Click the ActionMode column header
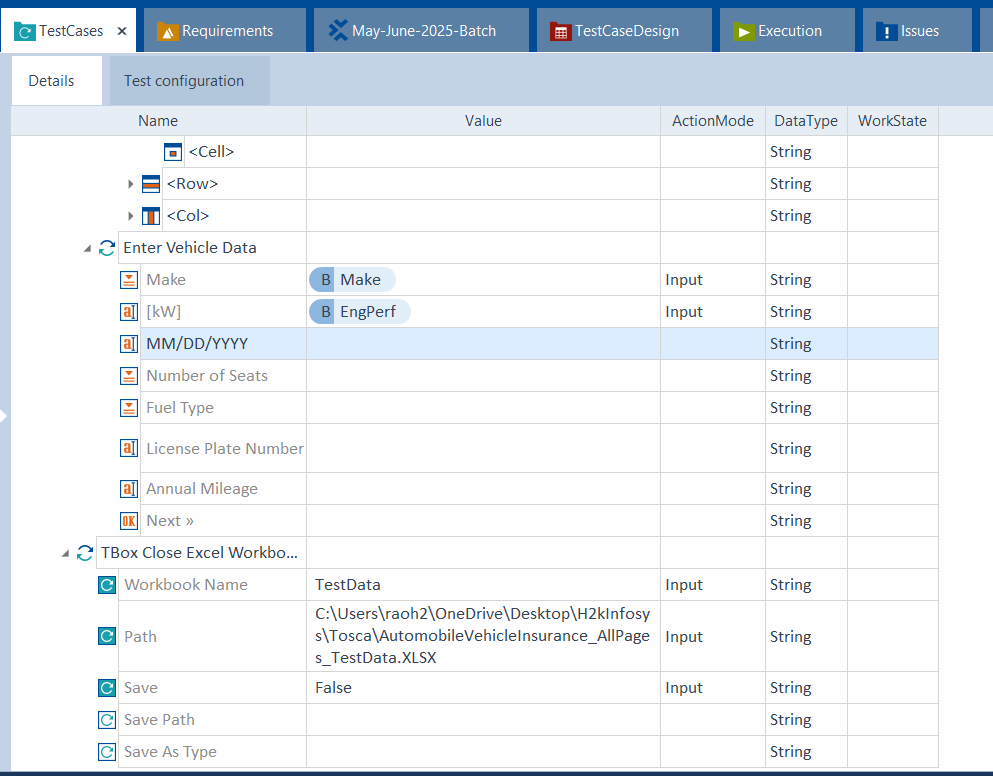Viewport: 993px width, 776px height. tap(712, 121)
